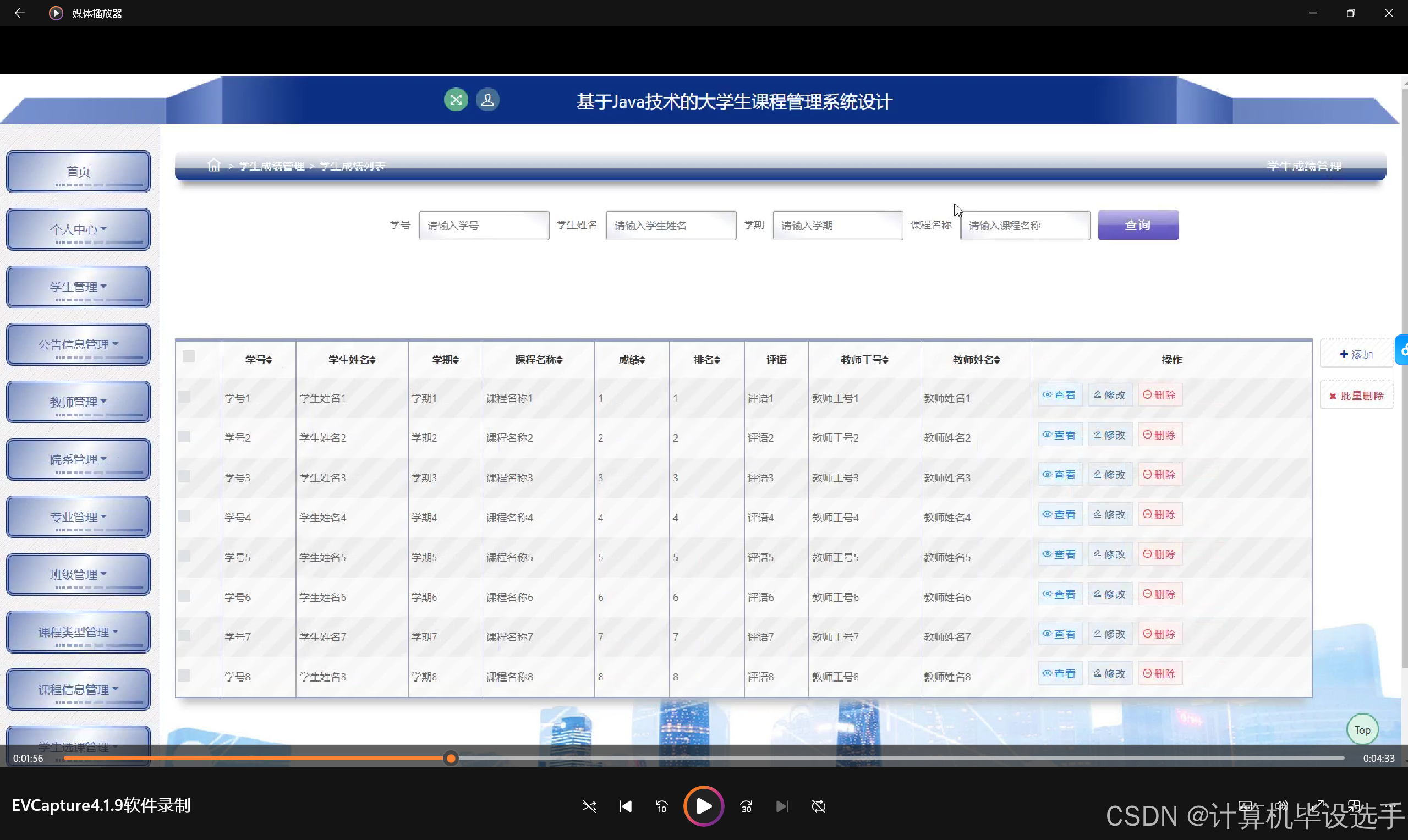The width and height of the screenshot is (1408, 840).
Task: Skip back 10 seconds
Action: pos(661,806)
